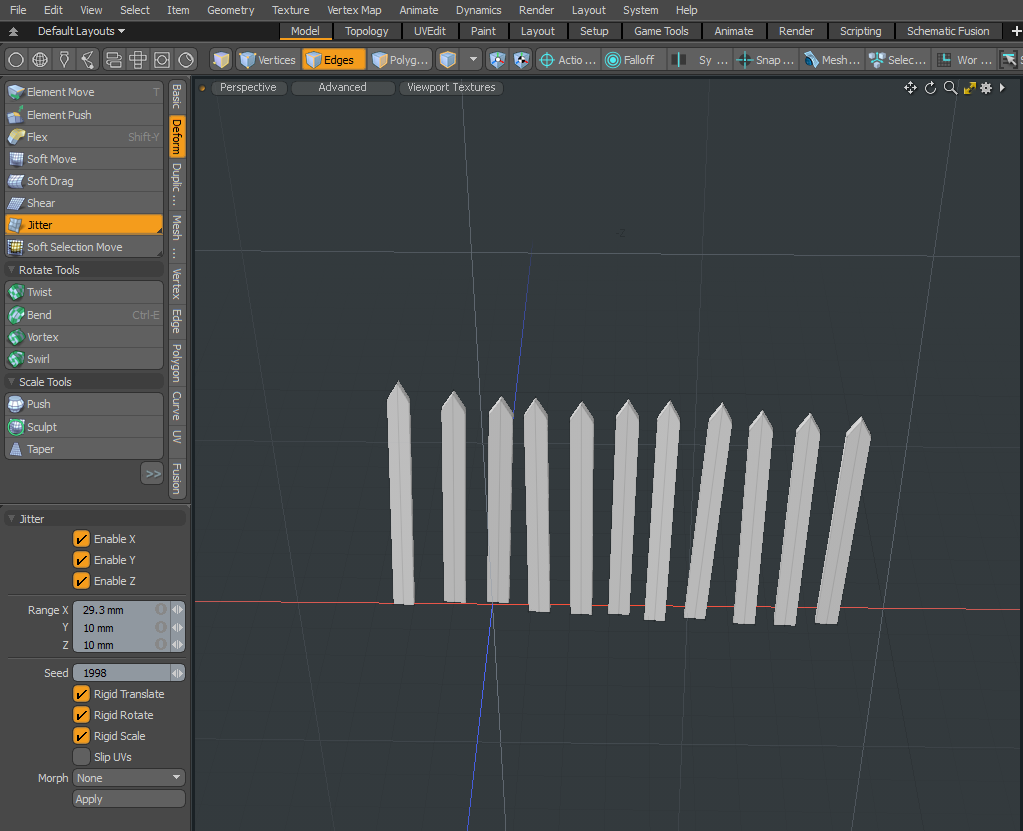
Task: Enable the Slip UVs checkbox
Action: click(x=82, y=757)
